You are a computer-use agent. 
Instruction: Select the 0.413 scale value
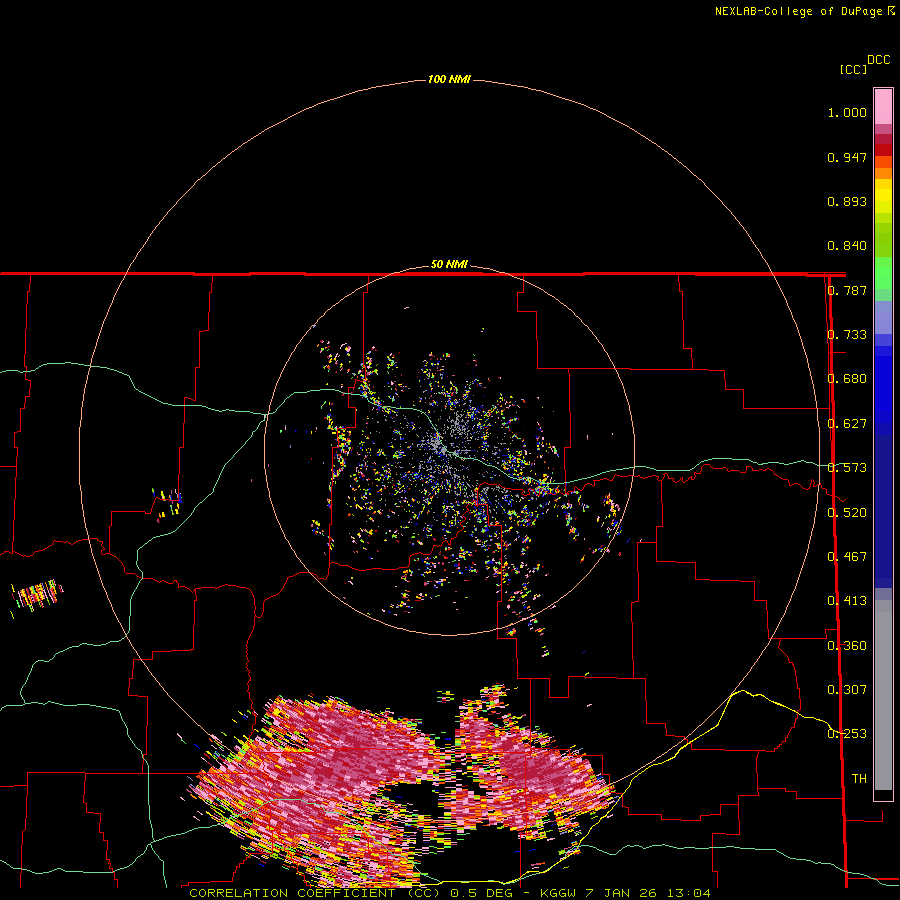click(847, 601)
